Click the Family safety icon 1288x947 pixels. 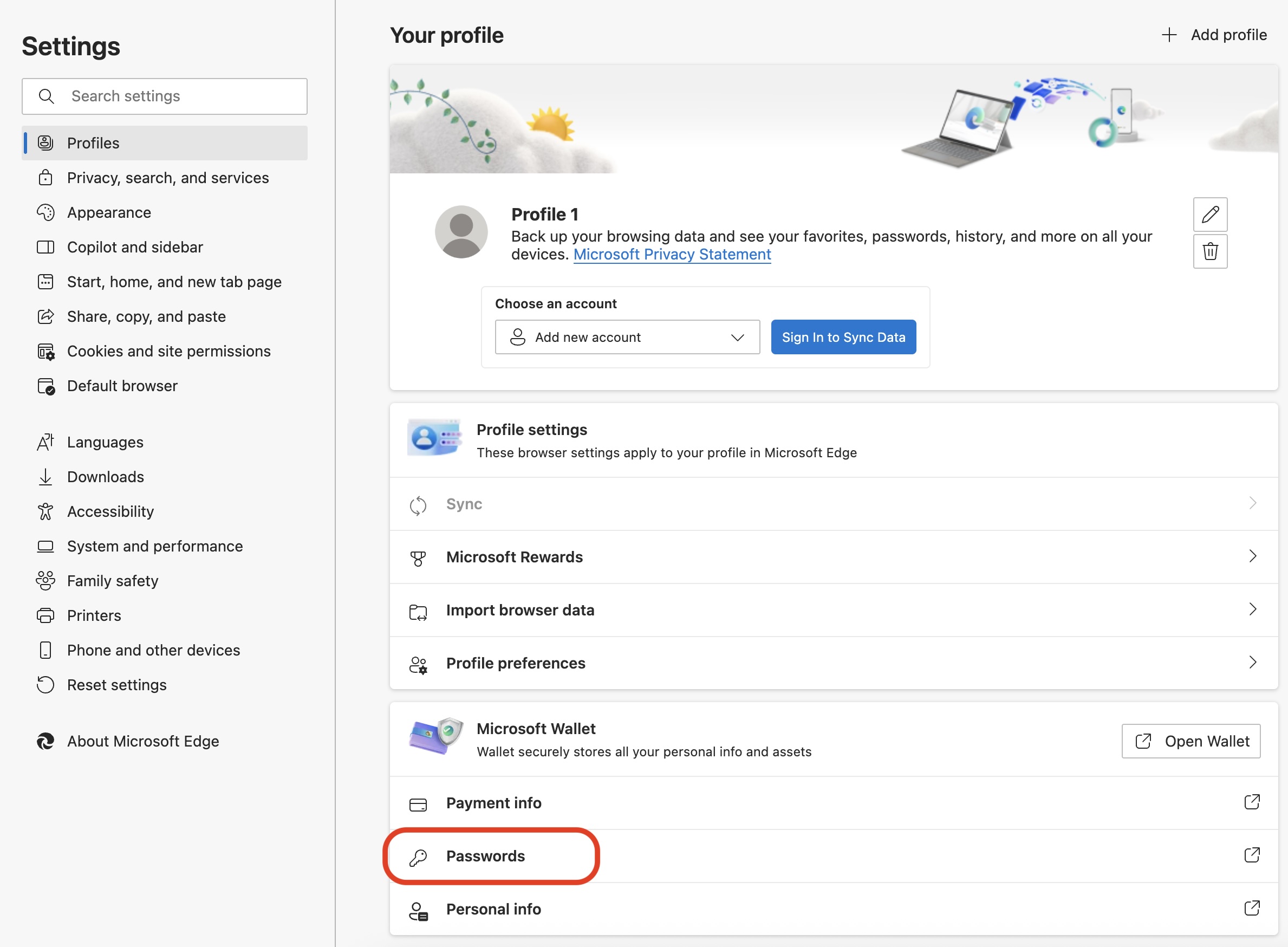click(45, 581)
